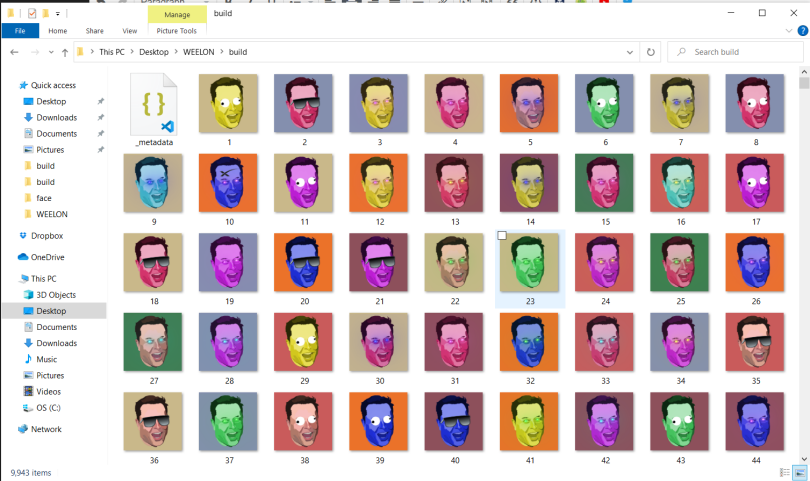Open the File menu
The height and width of the screenshot is (481, 810).
20,30
